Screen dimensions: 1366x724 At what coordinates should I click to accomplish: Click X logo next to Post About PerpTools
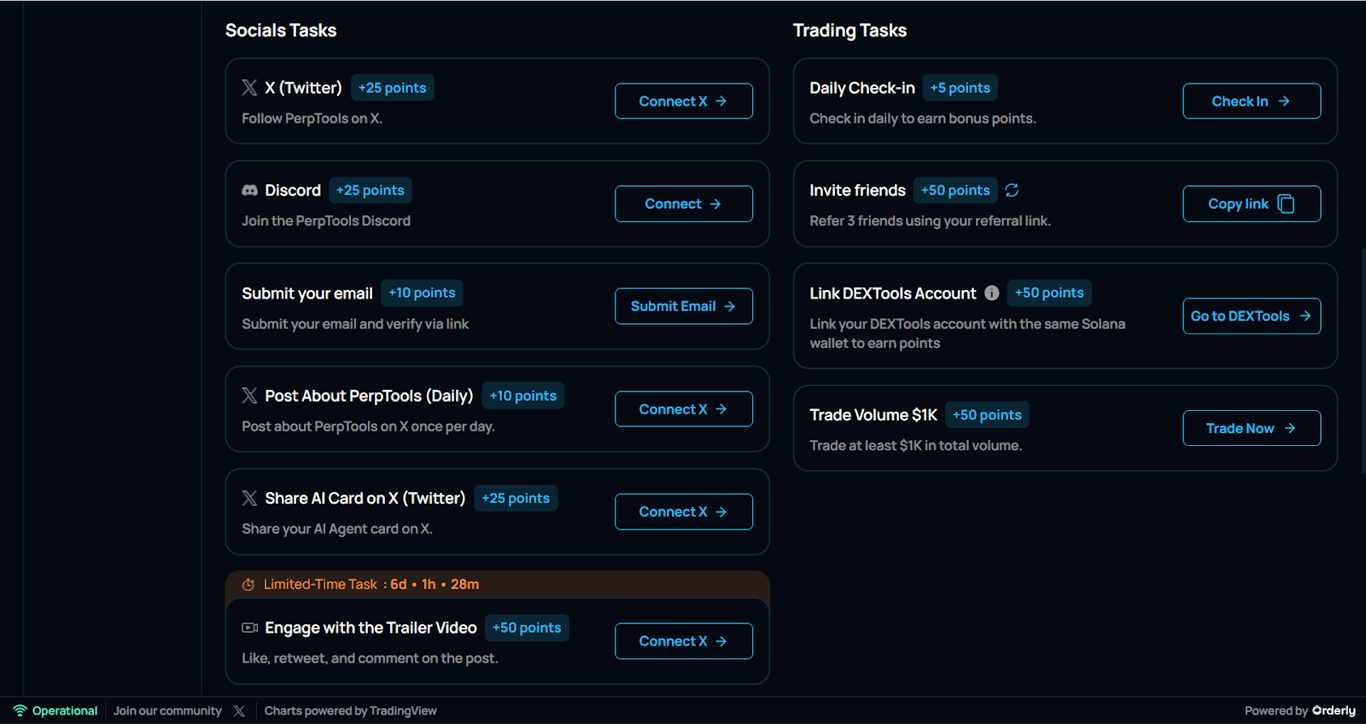250,396
